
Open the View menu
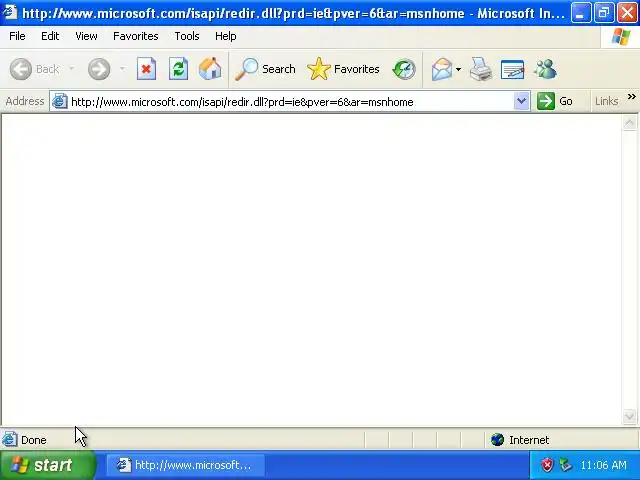click(86, 36)
